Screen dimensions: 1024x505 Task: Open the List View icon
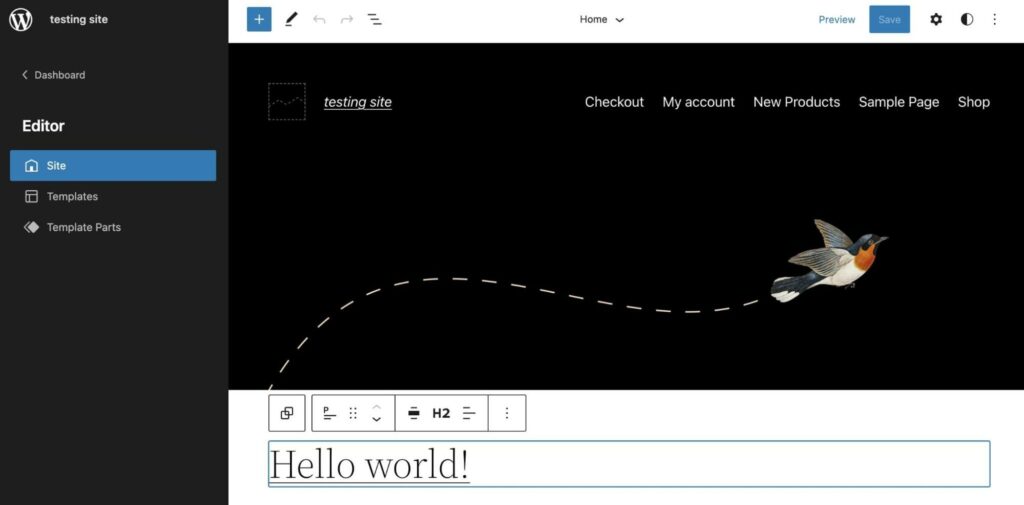point(374,20)
